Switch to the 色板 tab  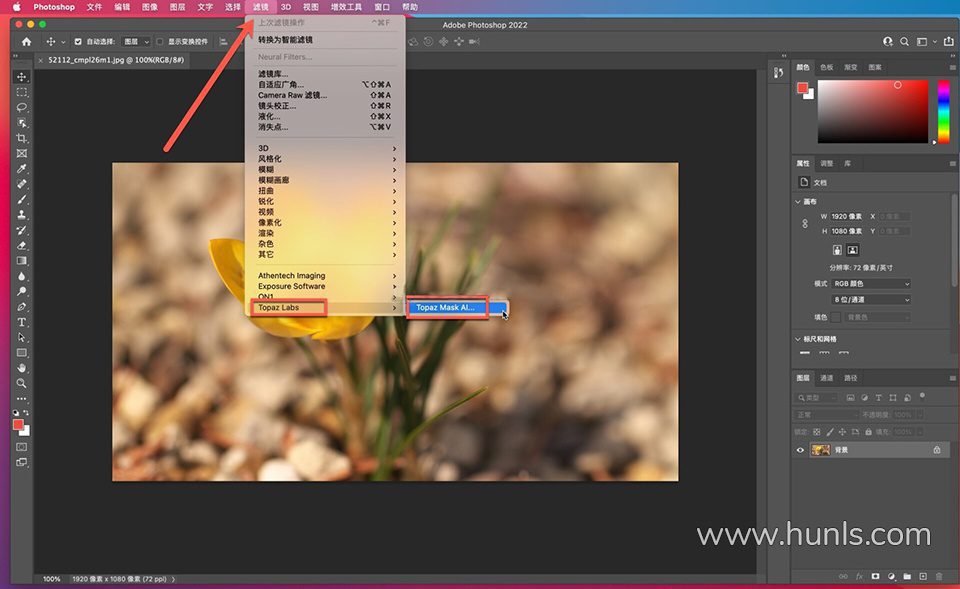point(827,67)
